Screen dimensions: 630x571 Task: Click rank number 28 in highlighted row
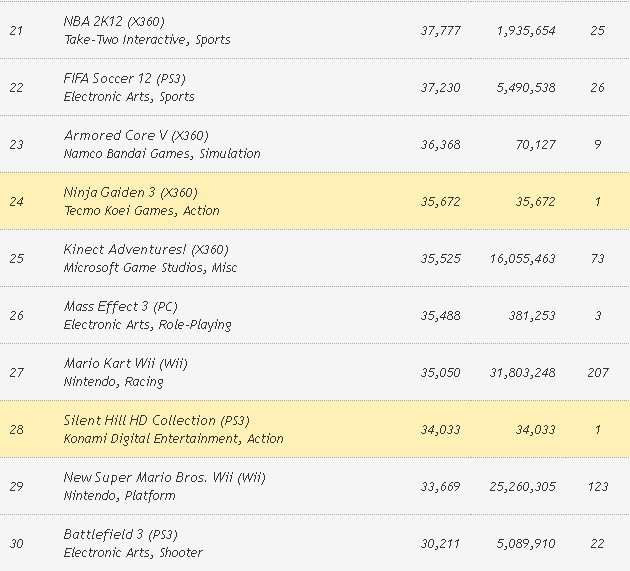[16, 430]
